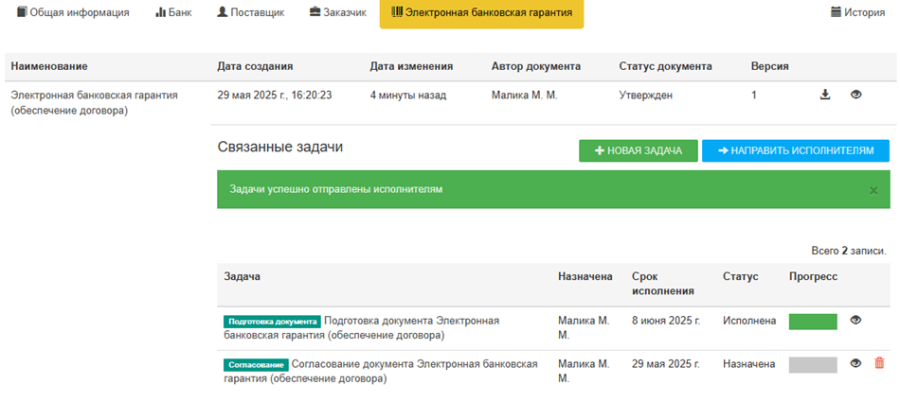Click the gray progress bar of assigned task
This screenshot has height=402, width=900.
[x=812, y=365]
